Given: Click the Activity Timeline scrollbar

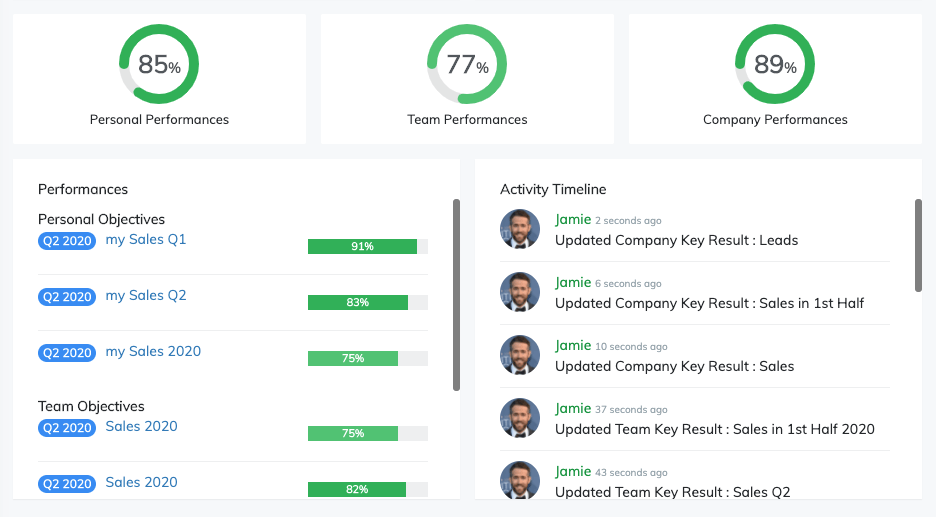Looking at the screenshot, I should (x=918, y=245).
